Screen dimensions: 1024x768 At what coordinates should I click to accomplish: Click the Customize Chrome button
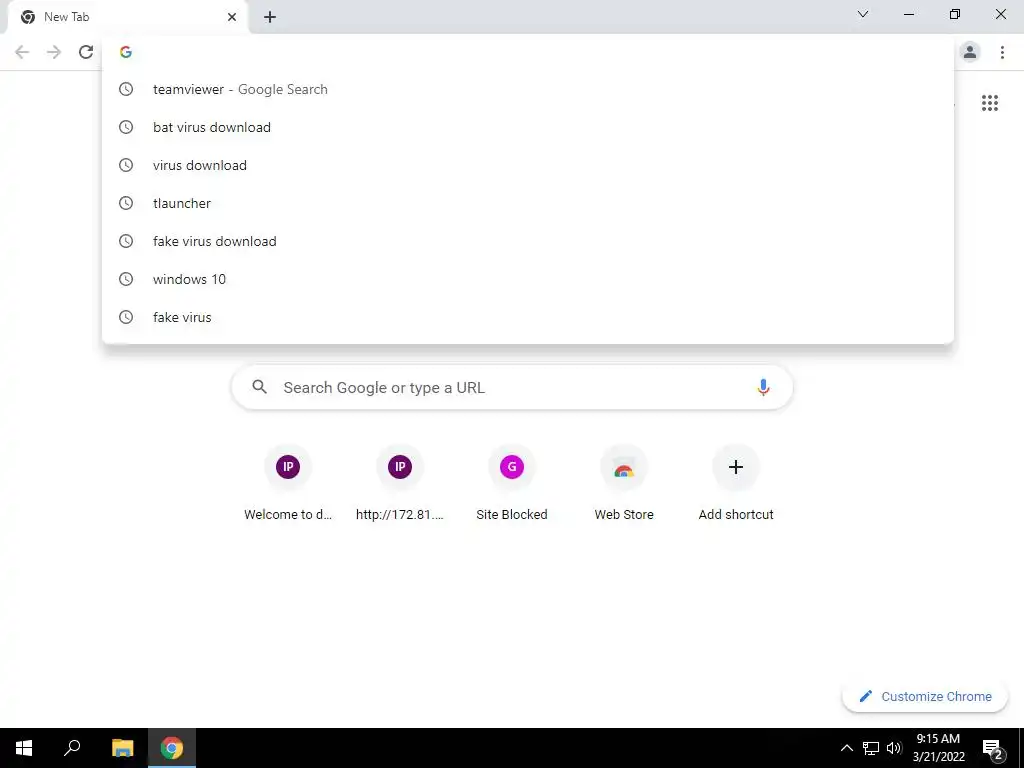point(925,696)
